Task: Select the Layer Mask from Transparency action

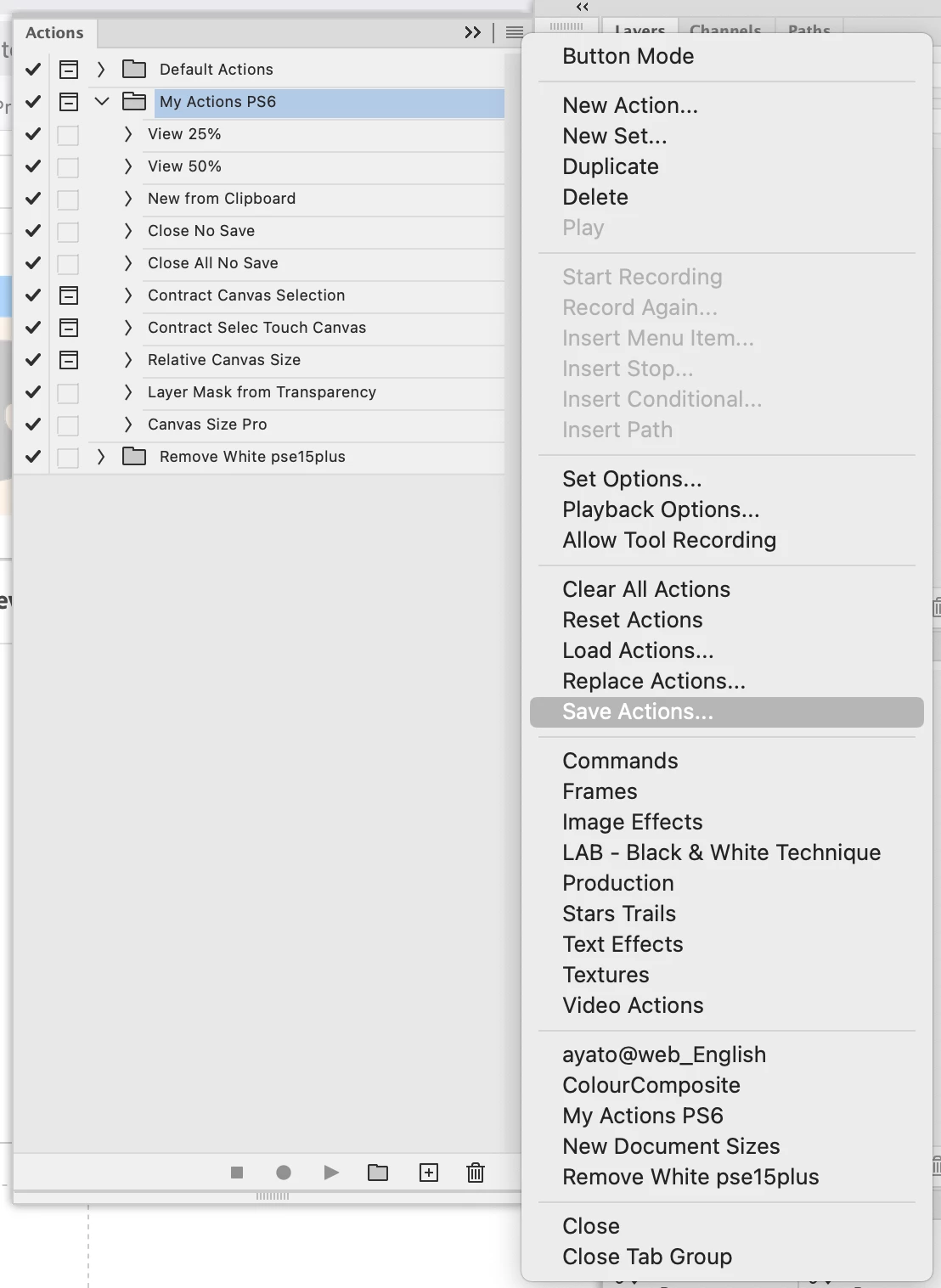Action: click(x=262, y=391)
